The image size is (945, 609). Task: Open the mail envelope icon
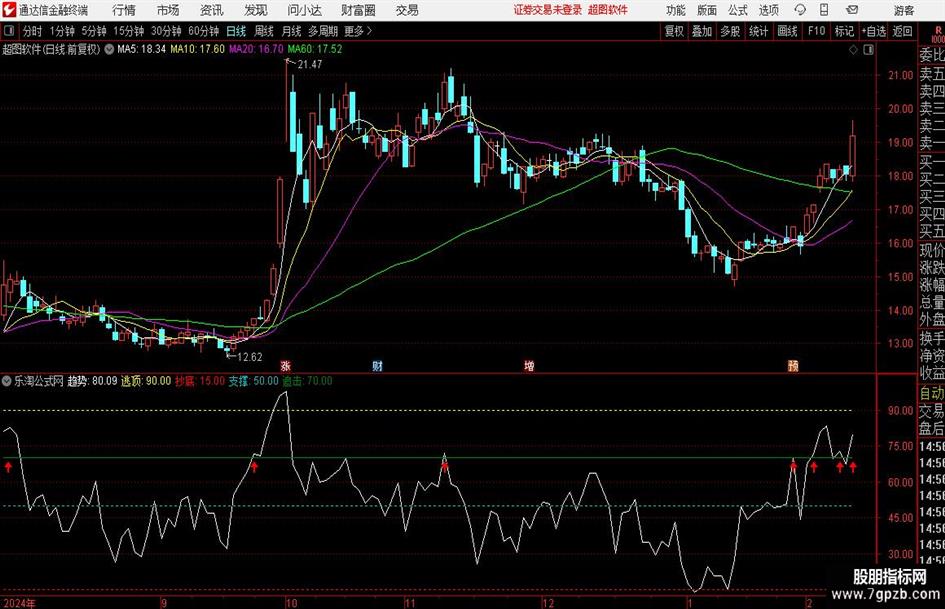[852, 10]
